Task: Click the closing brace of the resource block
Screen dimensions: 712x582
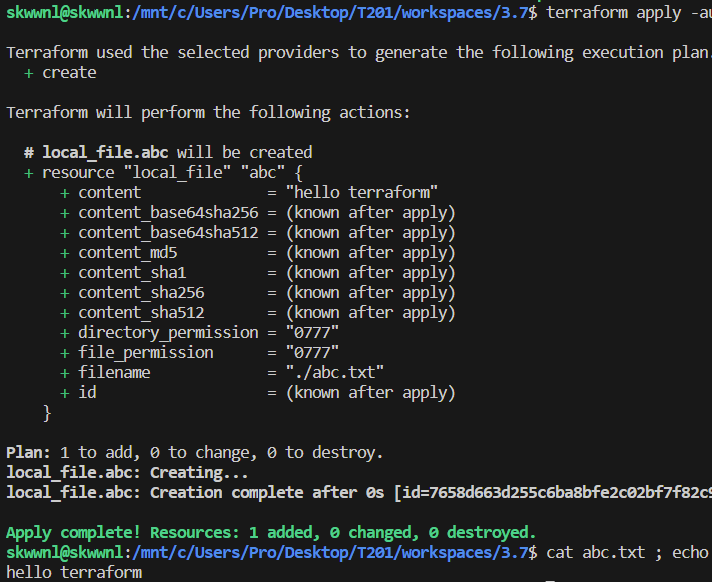Action: click(x=47, y=413)
